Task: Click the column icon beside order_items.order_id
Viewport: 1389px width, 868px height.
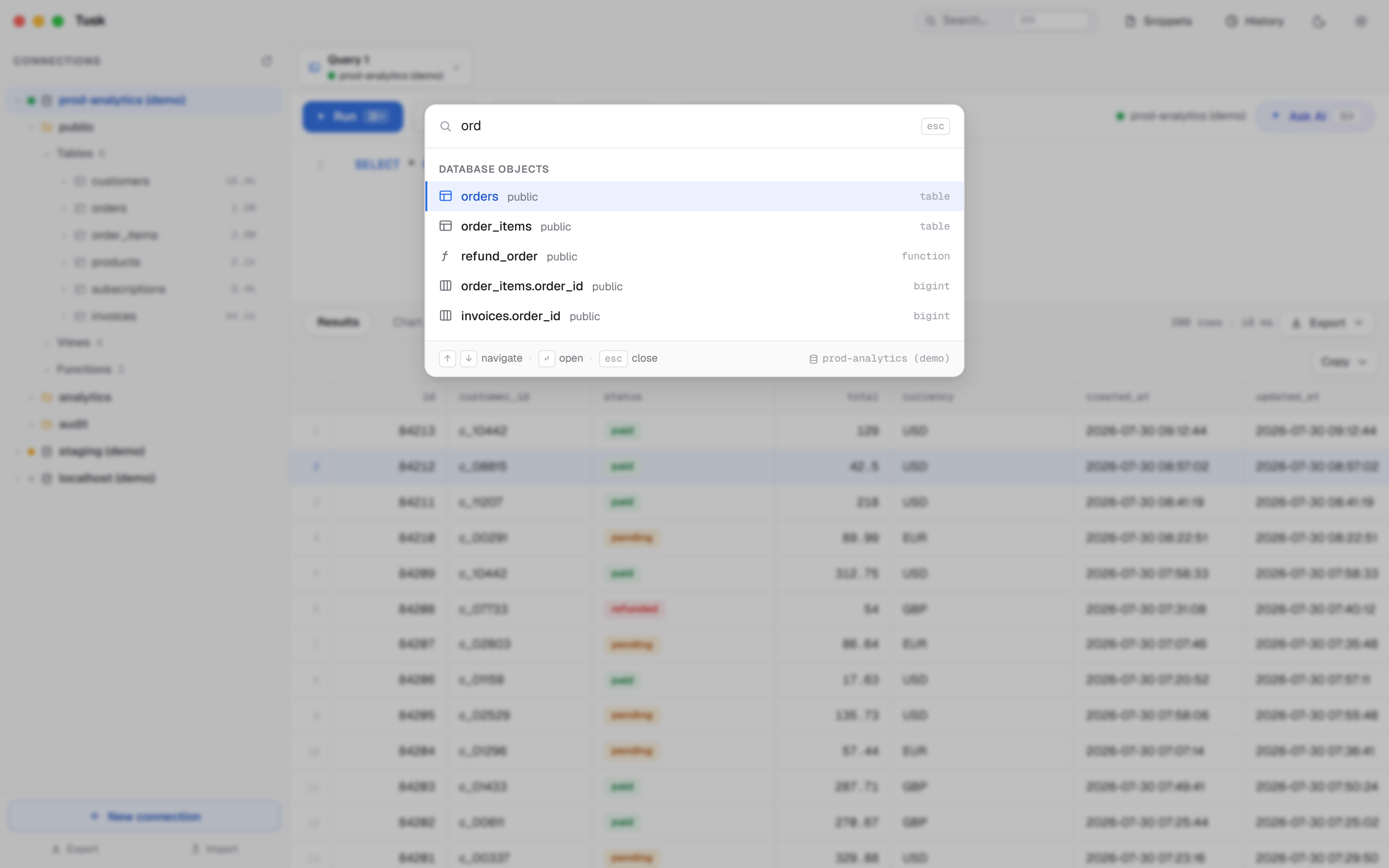Action: pos(446,286)
